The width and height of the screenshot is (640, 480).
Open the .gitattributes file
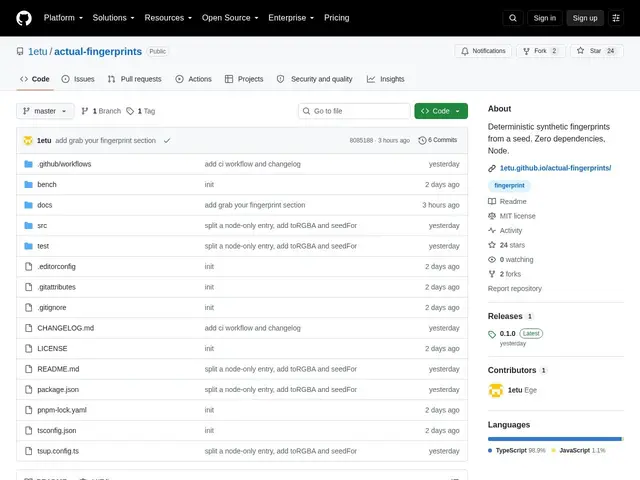click(x=56, y=287)
